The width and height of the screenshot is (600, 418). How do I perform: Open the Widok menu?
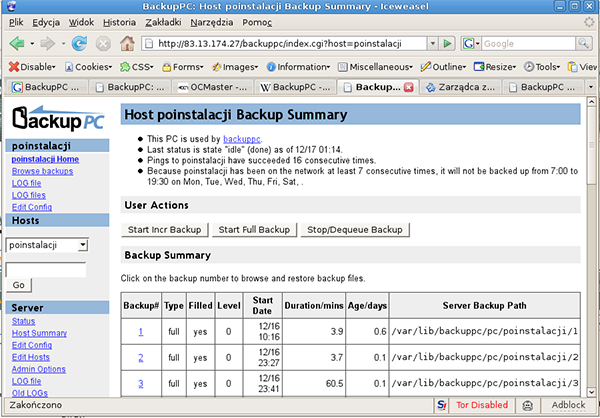(81, 23)
